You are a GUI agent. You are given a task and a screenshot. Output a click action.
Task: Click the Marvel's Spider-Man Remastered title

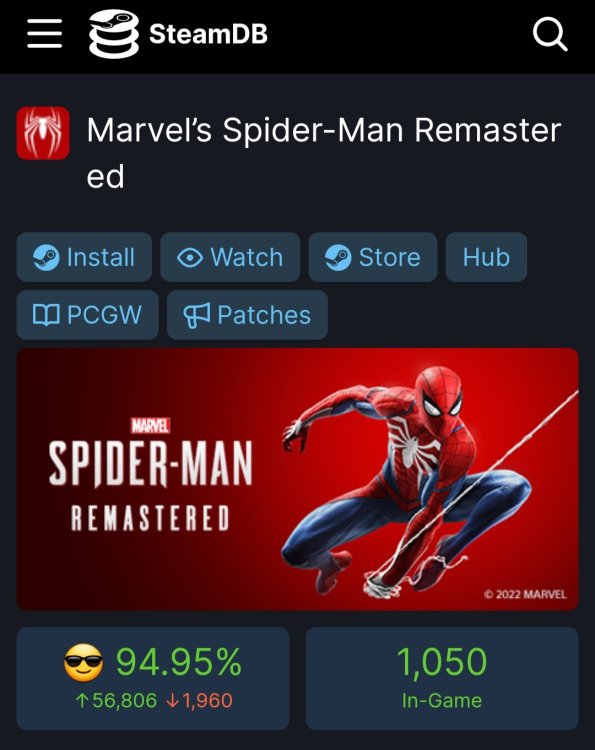324,153
